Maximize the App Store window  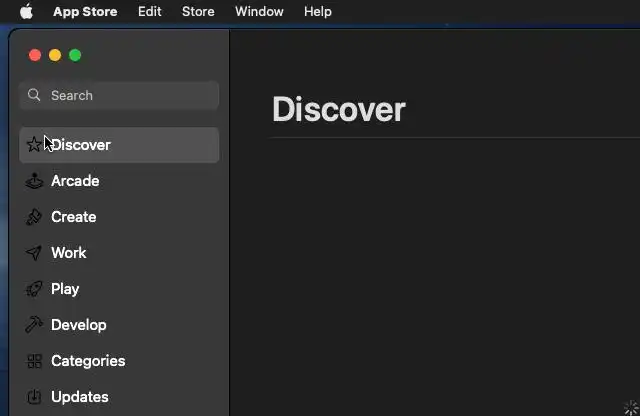click(75, 55)
